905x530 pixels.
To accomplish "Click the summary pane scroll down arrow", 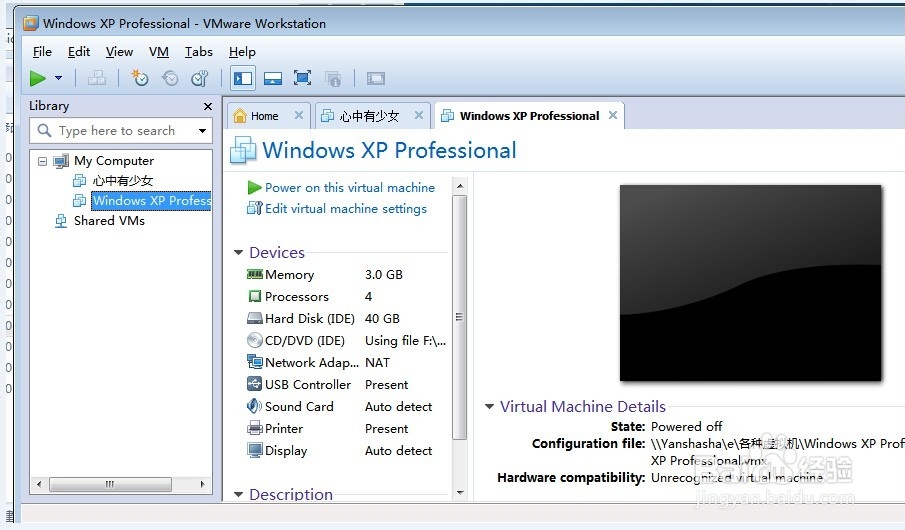I will click(x=459, y=492).
